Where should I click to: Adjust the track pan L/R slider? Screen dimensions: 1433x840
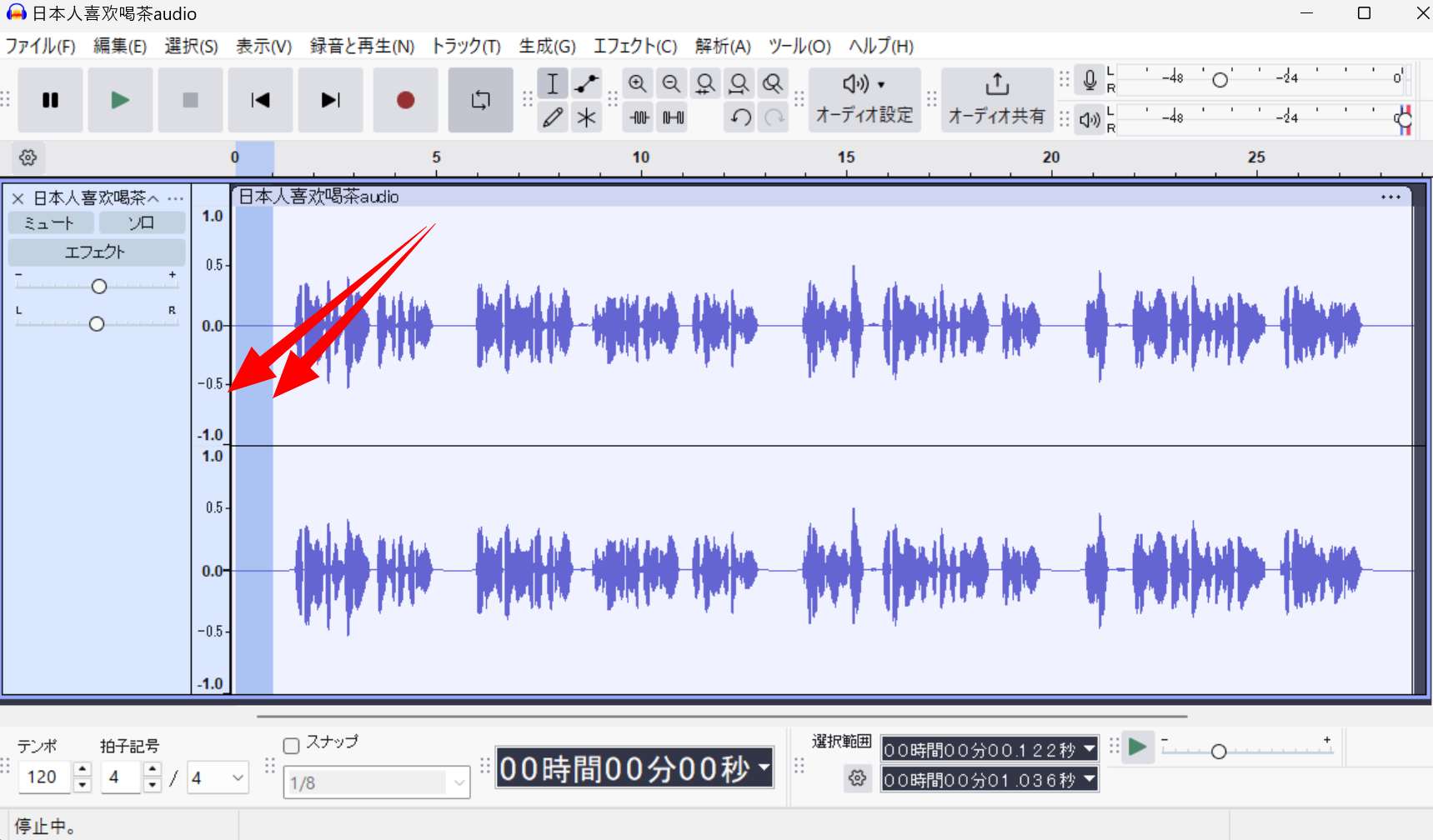[97, 323]
